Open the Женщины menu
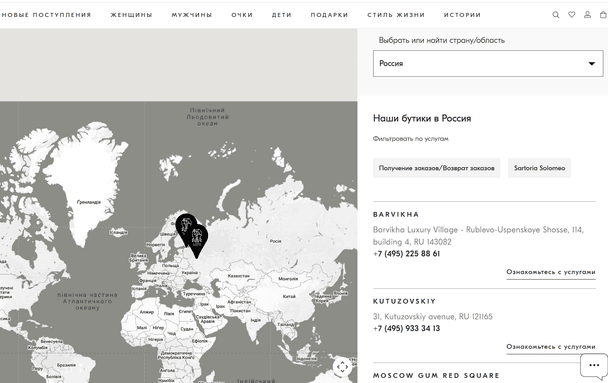This screenshot has width=608, height=383. coord(131,15)
